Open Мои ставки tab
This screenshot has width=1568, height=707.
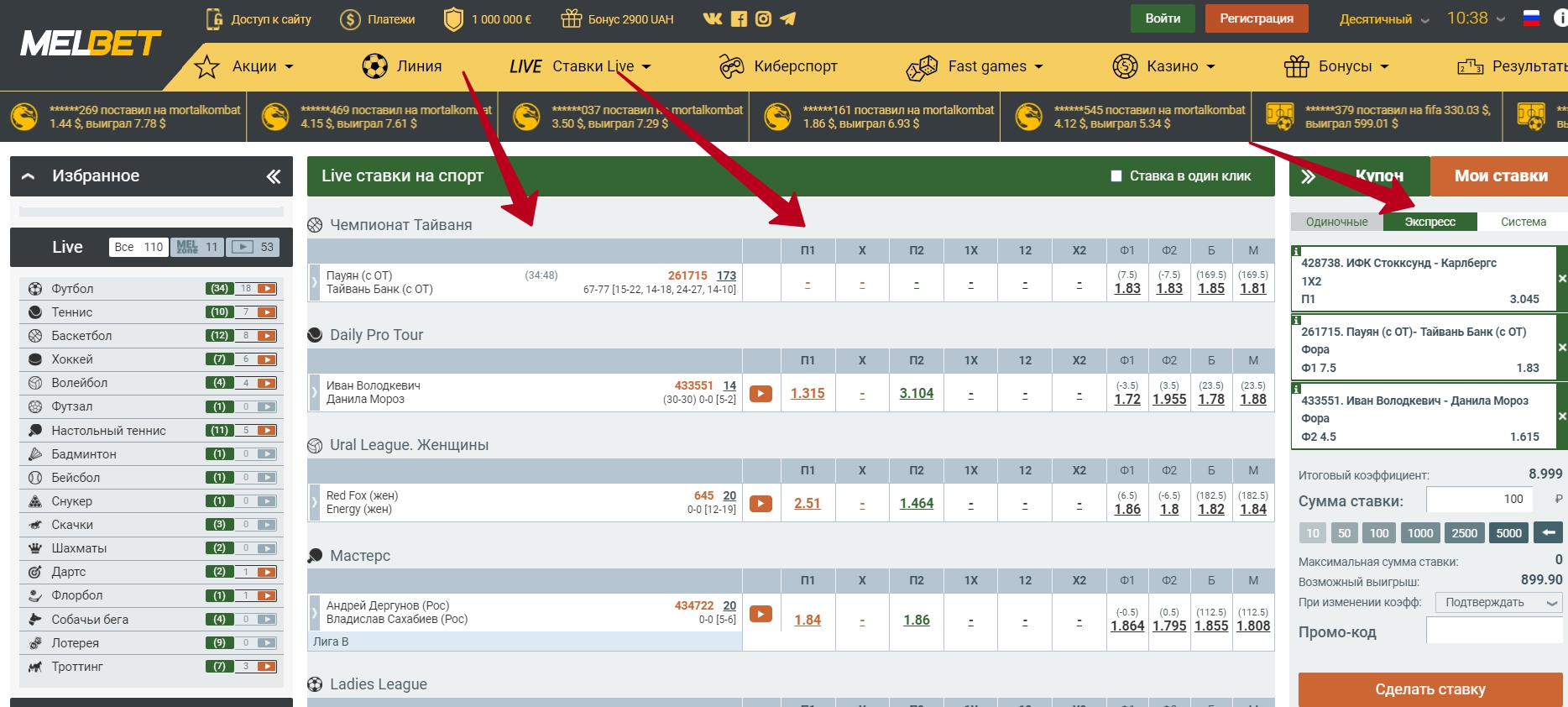(x=1500, y=176)
